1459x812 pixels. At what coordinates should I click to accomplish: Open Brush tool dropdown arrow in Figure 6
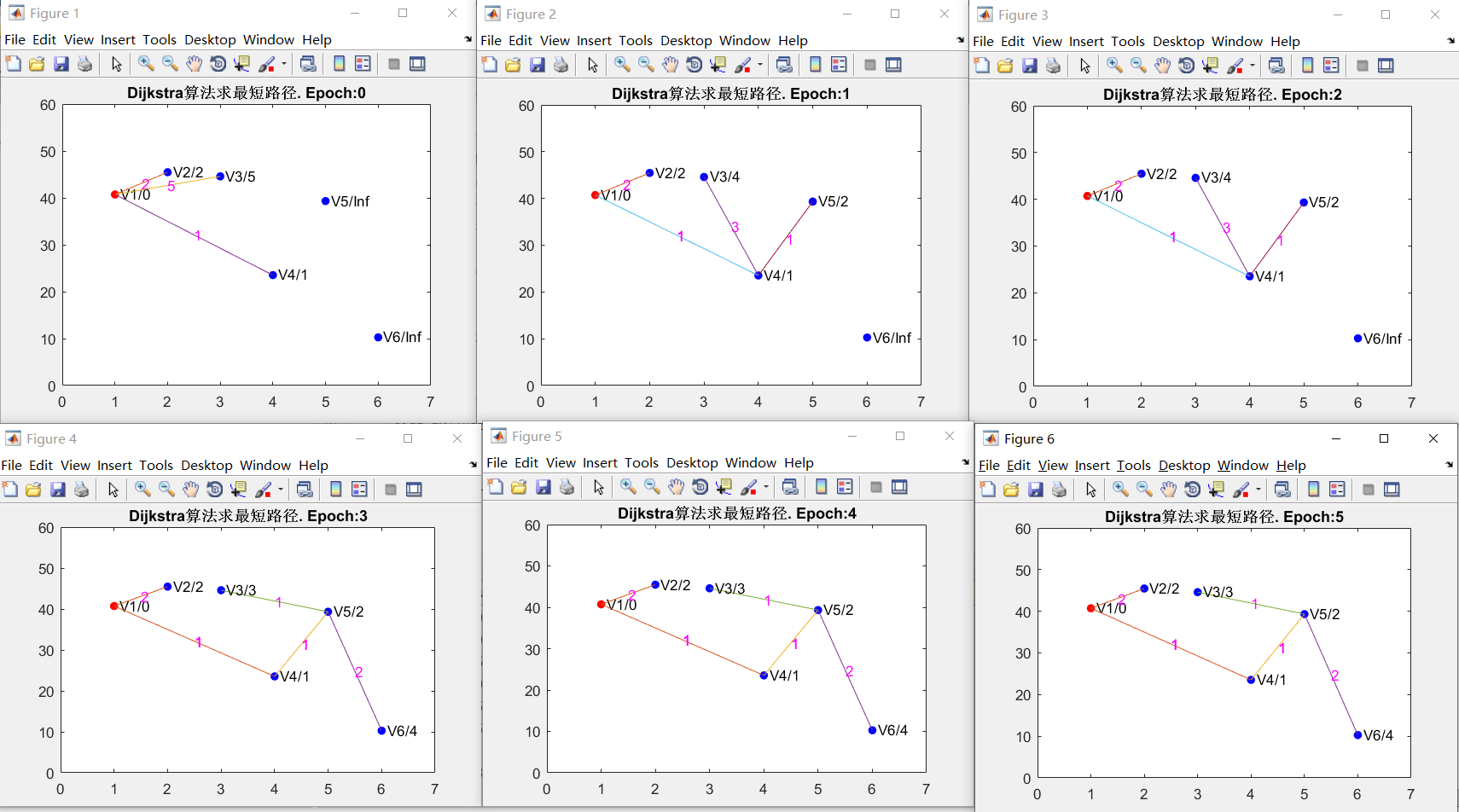(1258, 490)
